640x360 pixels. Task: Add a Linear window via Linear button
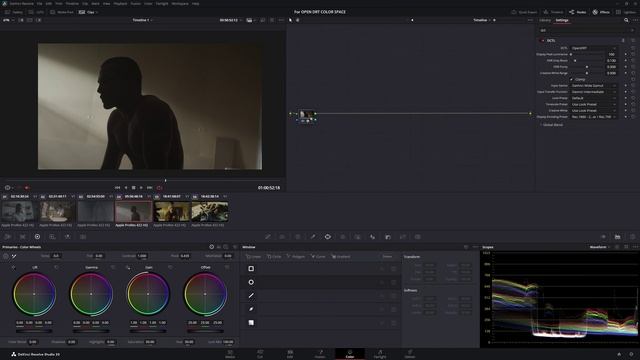pyautogui.click(x=253, y=257)
